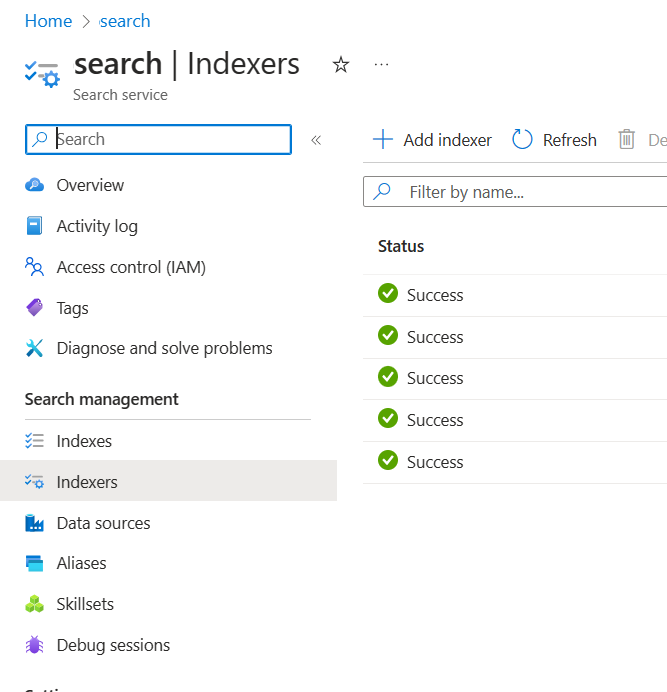The width and height of the screenshot is (667, 692).
Task: Go to the Home breadcrumb link
Action: tap(48, 21)
